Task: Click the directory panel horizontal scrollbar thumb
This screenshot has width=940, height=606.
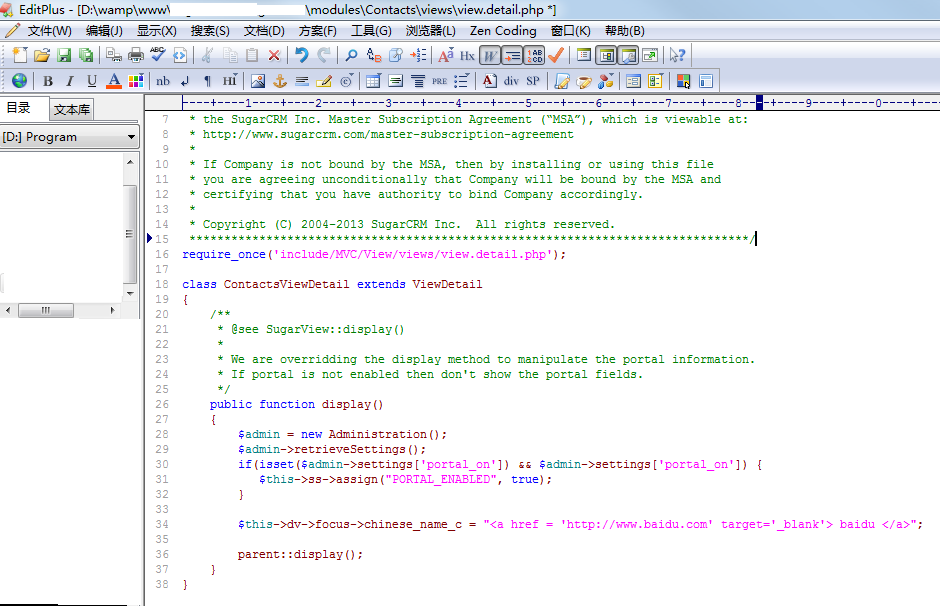Action: (x=46, y=310)
